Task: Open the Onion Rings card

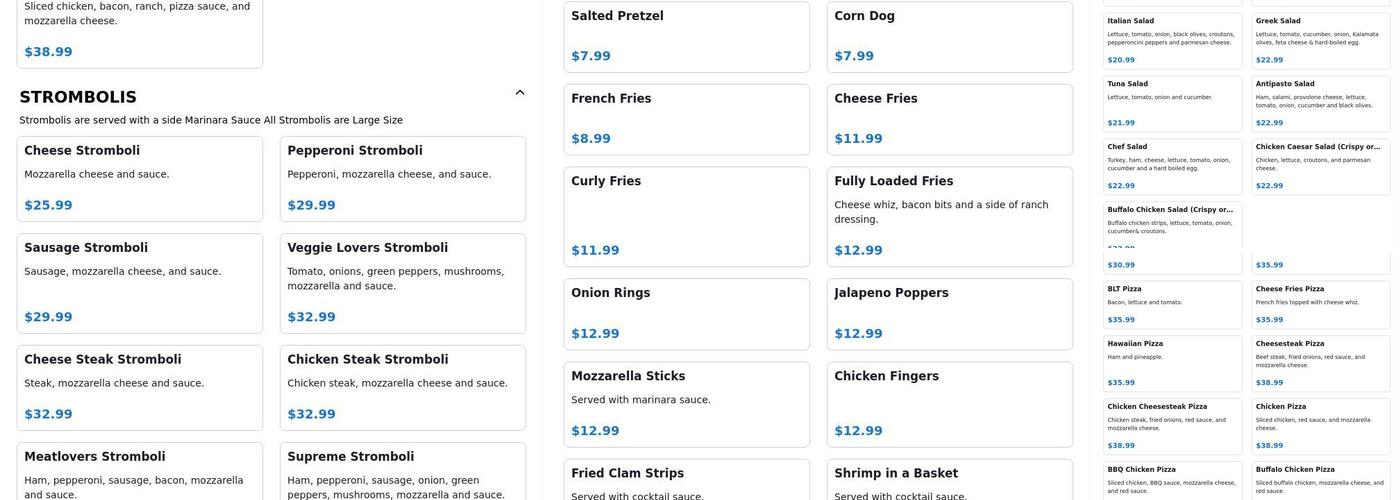Action: [686, 313]
